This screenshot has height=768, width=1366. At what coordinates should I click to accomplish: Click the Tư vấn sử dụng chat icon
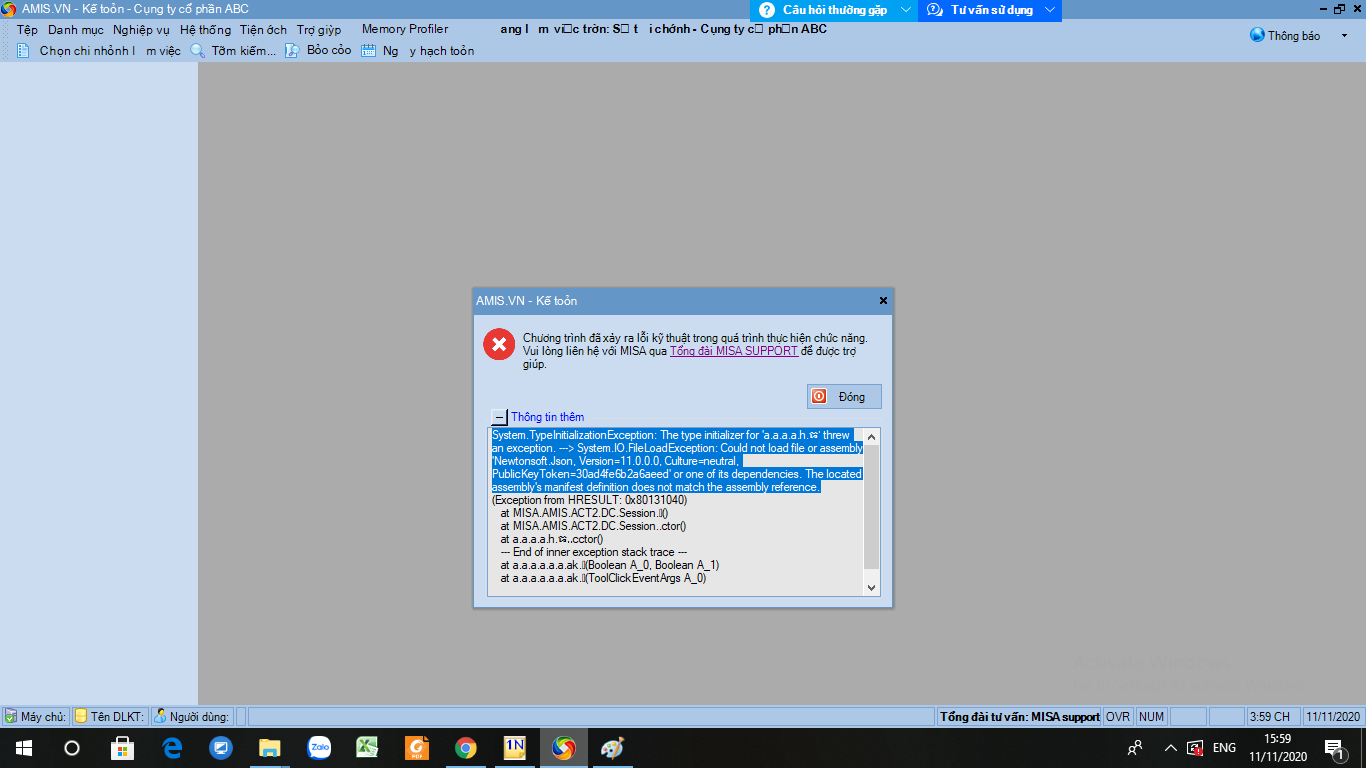[x=935, y=10]
